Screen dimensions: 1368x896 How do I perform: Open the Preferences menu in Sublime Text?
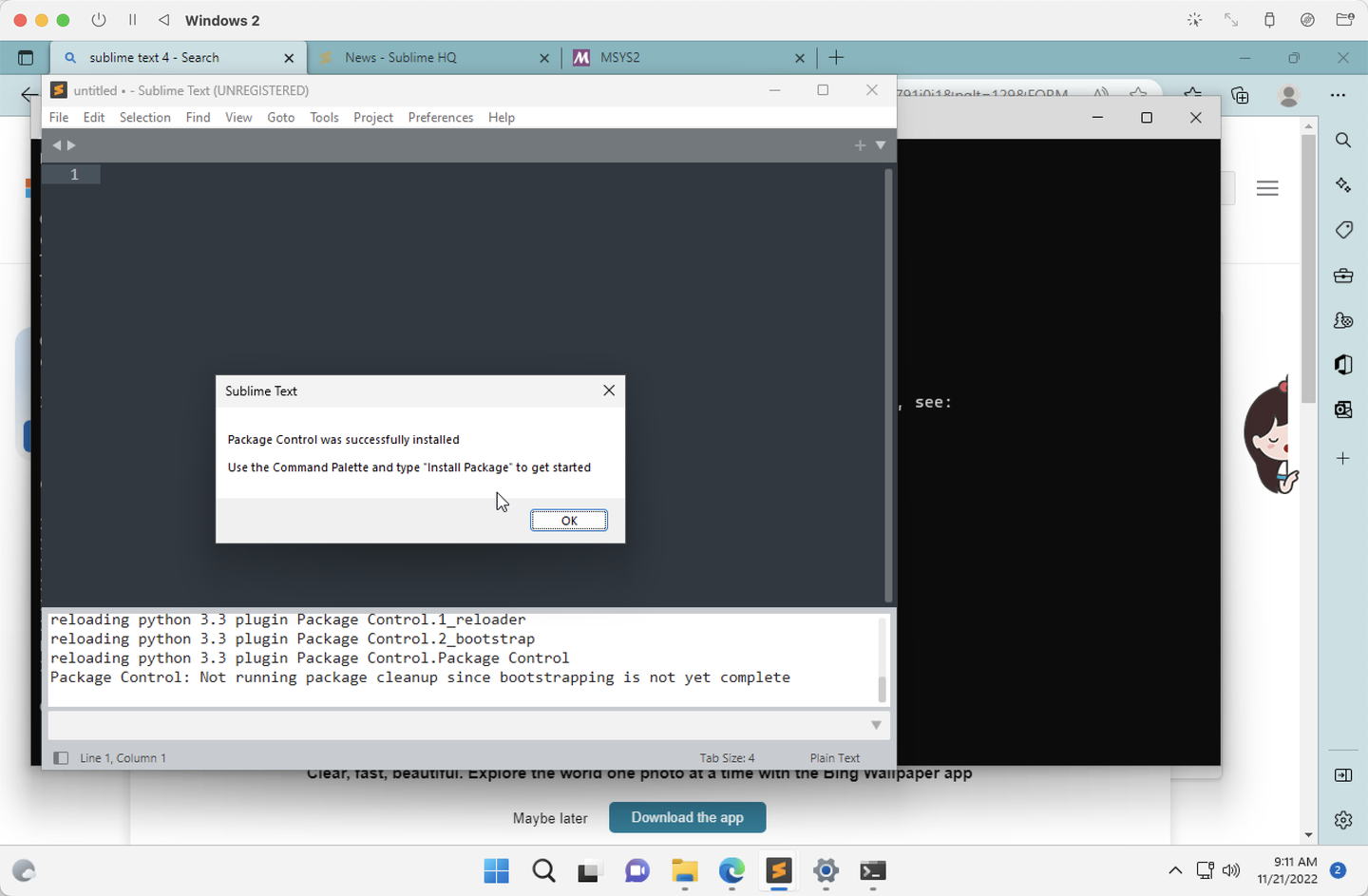[x=440, y=117]
